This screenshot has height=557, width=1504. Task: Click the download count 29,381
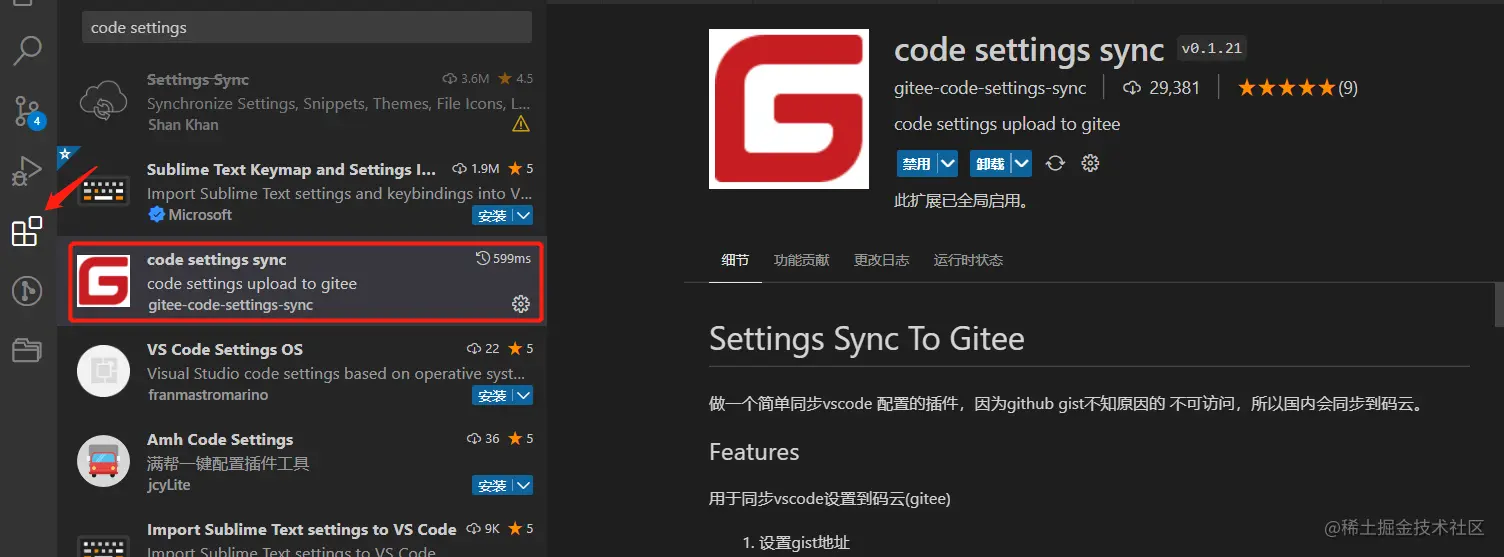pyautogui.click(x=1162, y=88)
